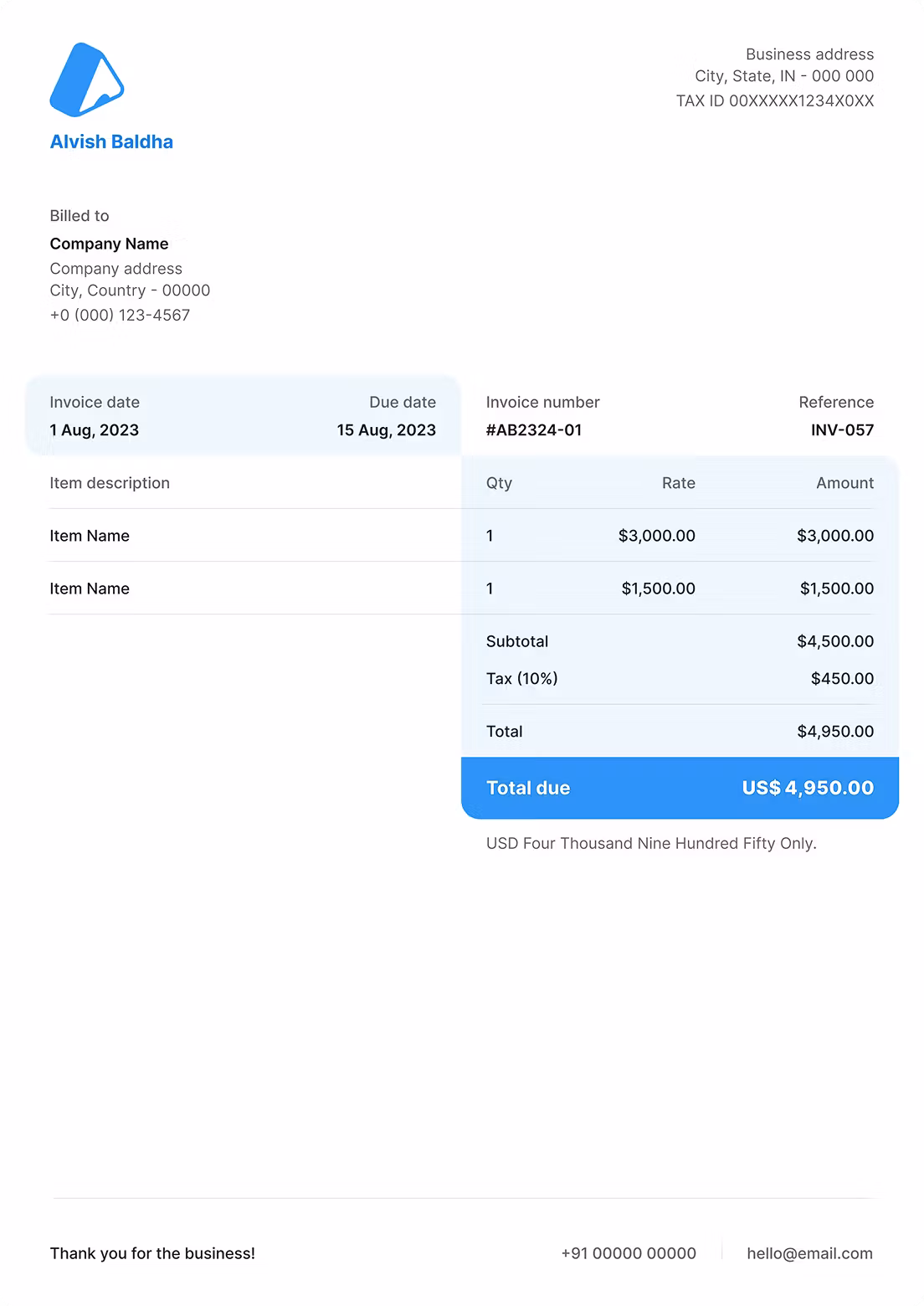Image resolution: width=924 pixels, height=1306 pixels.
Task: Click the Company Name under Billed to
Action: tap(109, 244)
